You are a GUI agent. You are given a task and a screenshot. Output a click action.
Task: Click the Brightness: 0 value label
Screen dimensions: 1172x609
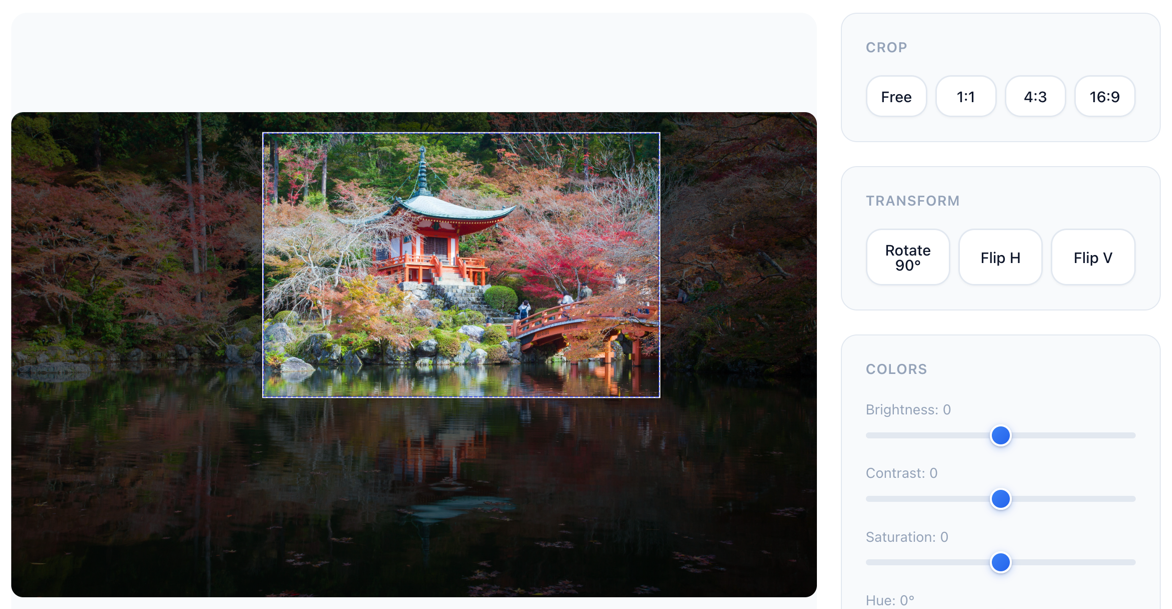tap(908, 410)
